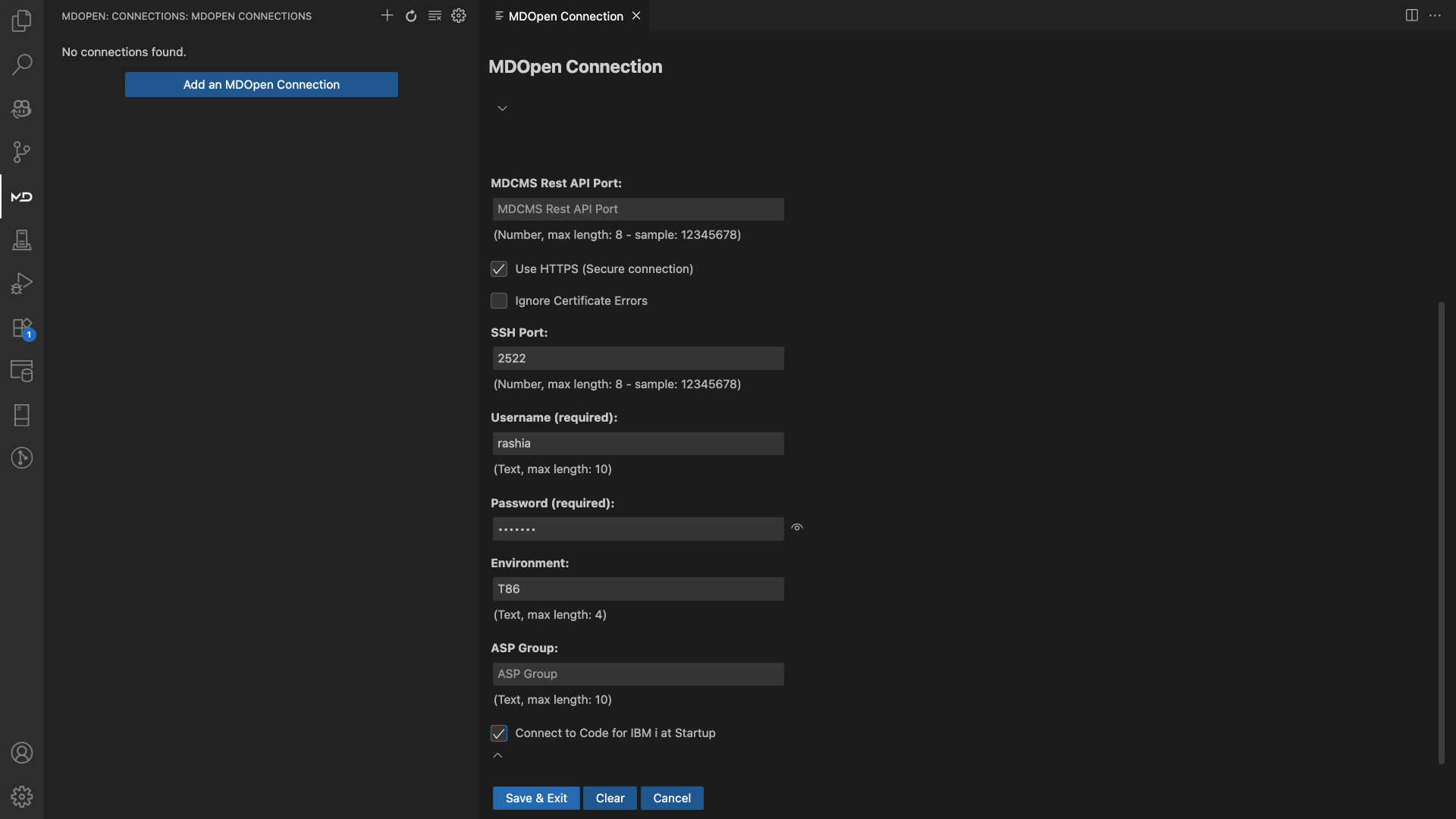Uncheck Connect to Code for IBM i at Startup
The width and height of the screenshot is (1456, 819).
click(499, 733)
